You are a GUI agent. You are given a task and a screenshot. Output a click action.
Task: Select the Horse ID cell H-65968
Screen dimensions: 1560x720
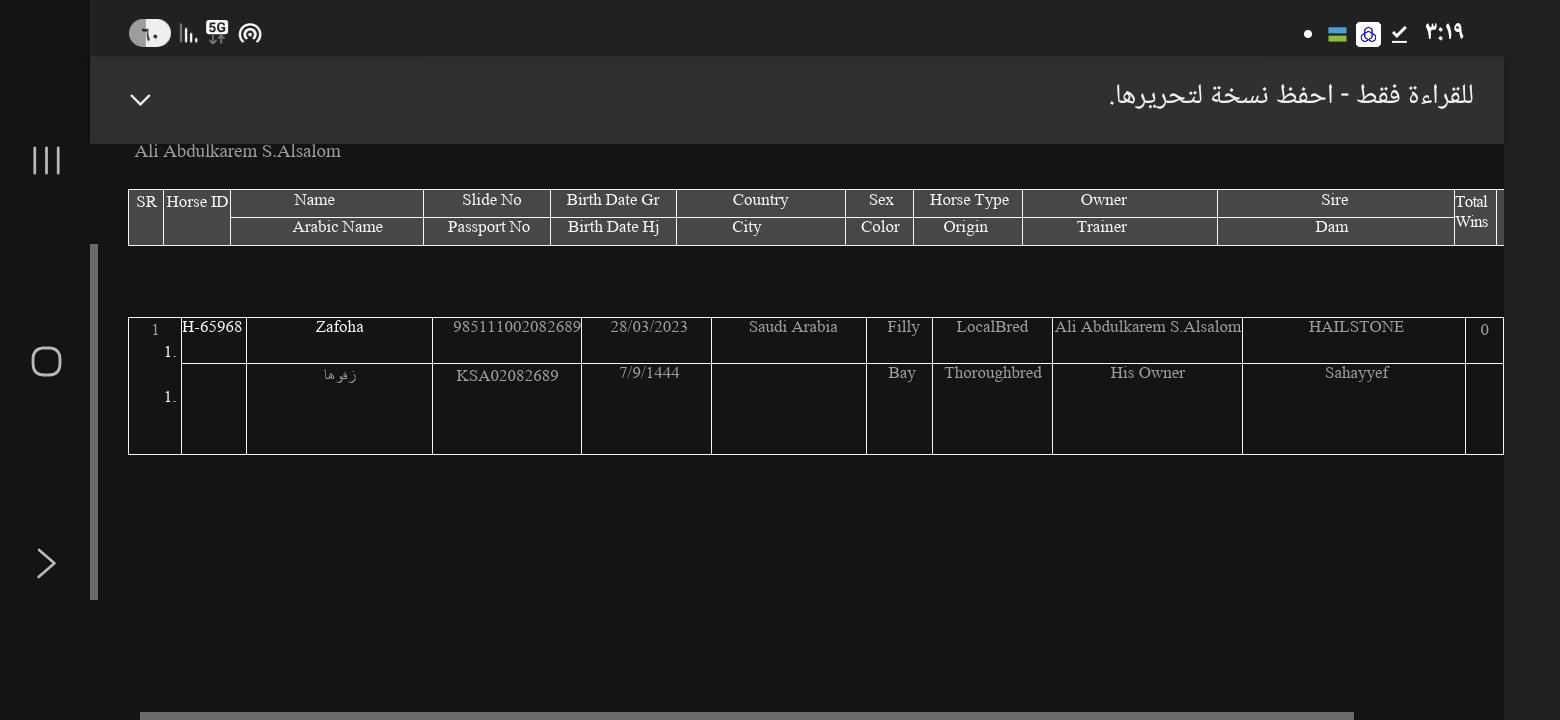pyautogui.click(x=212, y=328)
